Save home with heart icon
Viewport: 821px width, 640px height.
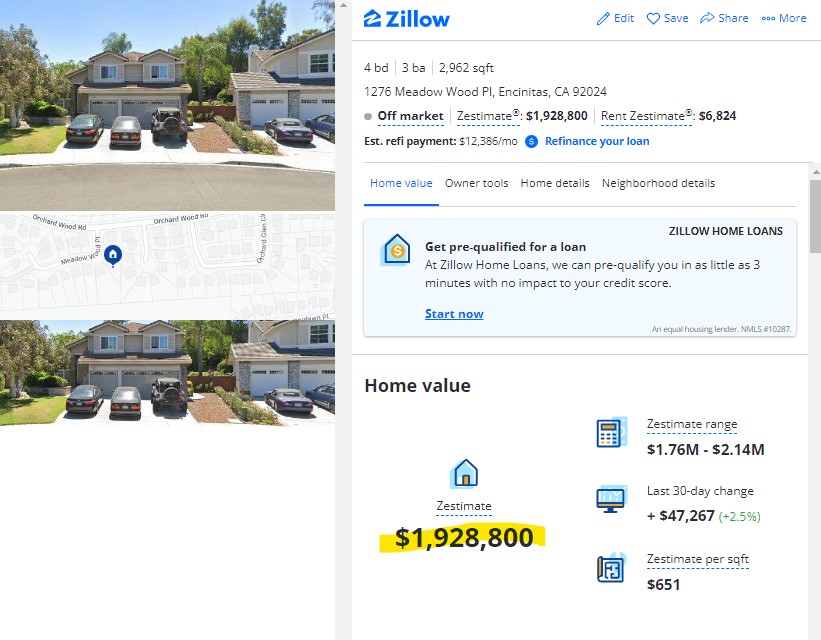[653, 19]
